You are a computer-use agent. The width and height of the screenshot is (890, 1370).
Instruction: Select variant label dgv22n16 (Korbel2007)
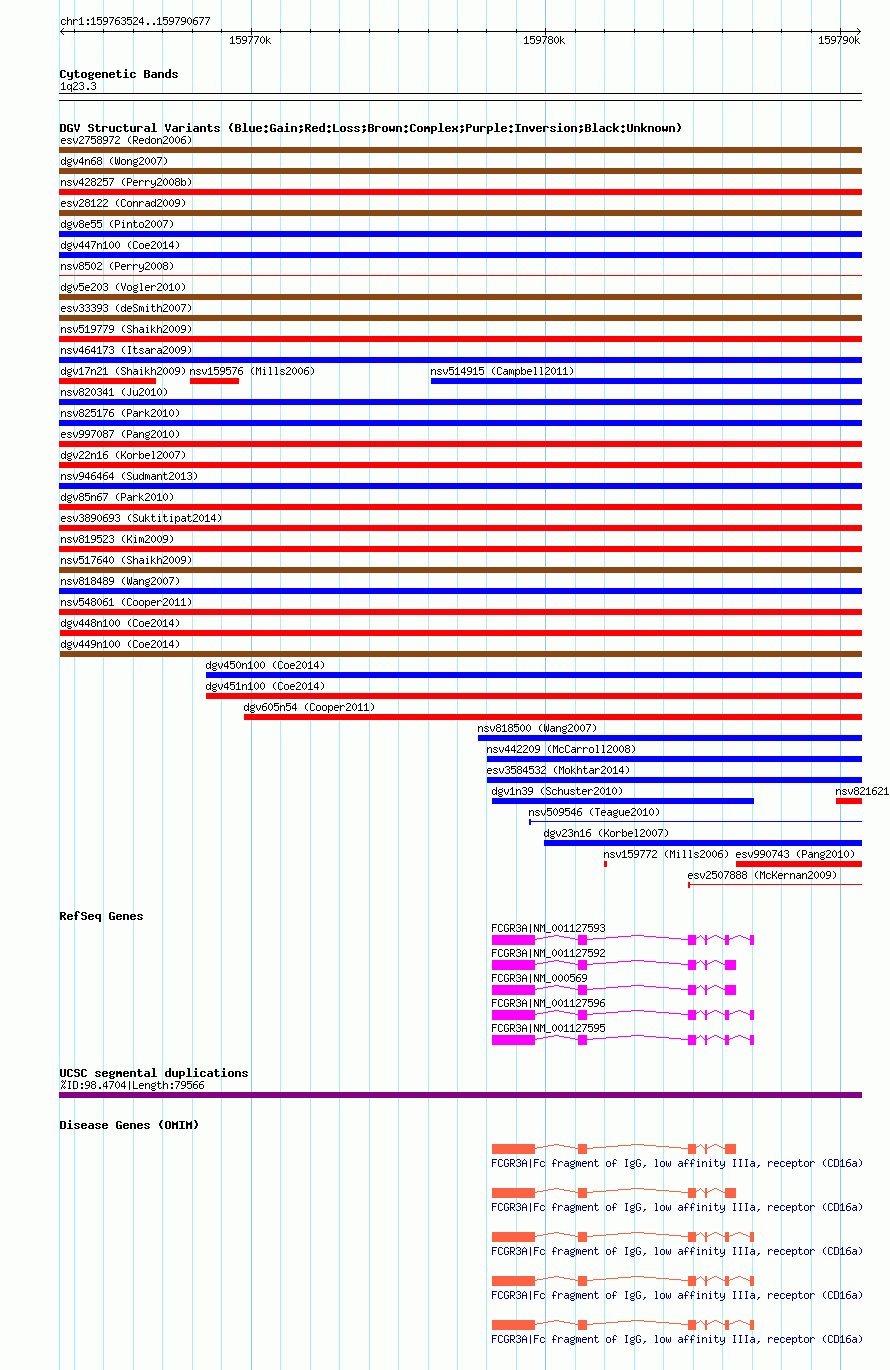click(123, 455)
